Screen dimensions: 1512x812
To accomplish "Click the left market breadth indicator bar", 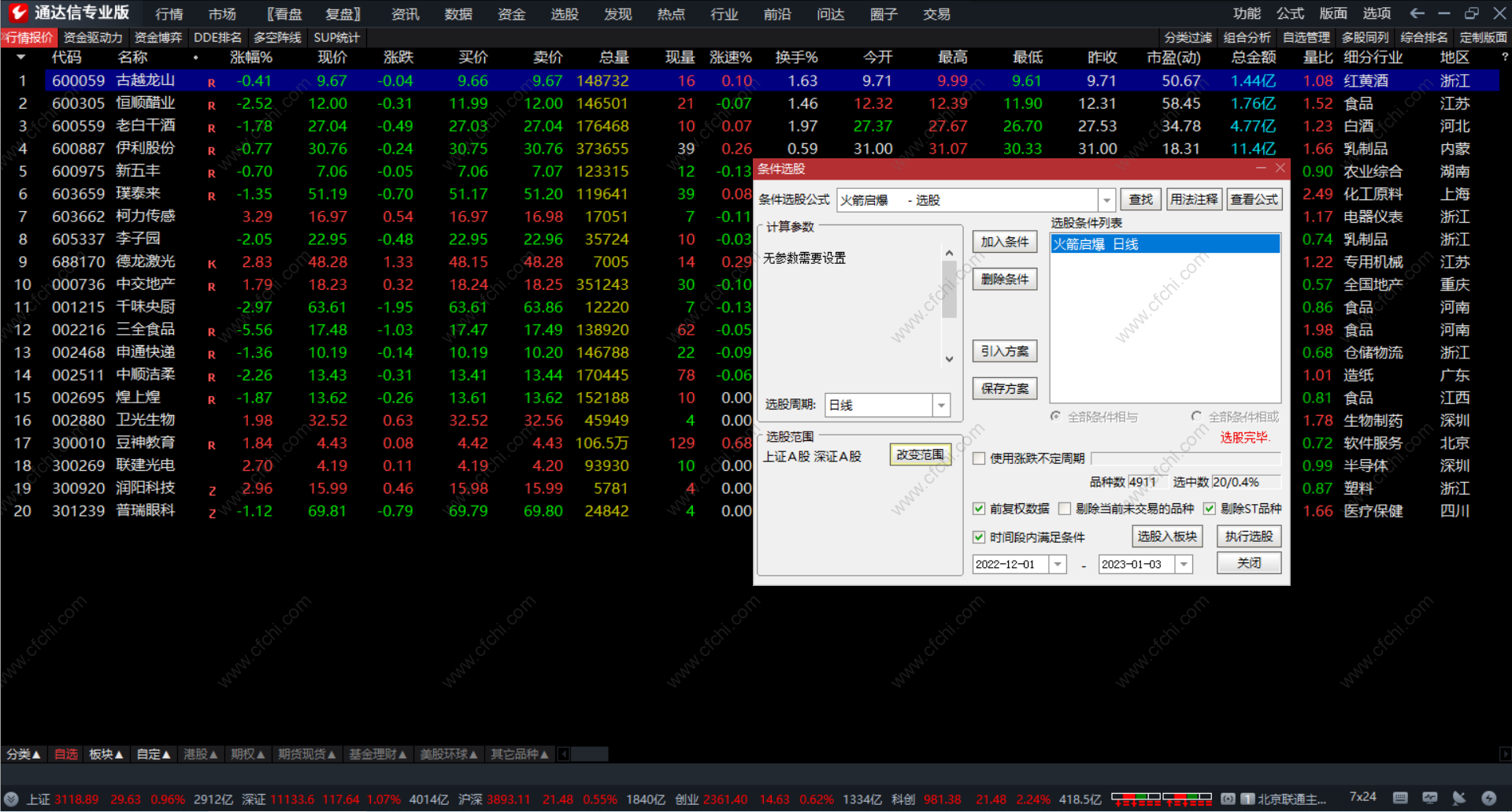I will tap(1136, 799).
